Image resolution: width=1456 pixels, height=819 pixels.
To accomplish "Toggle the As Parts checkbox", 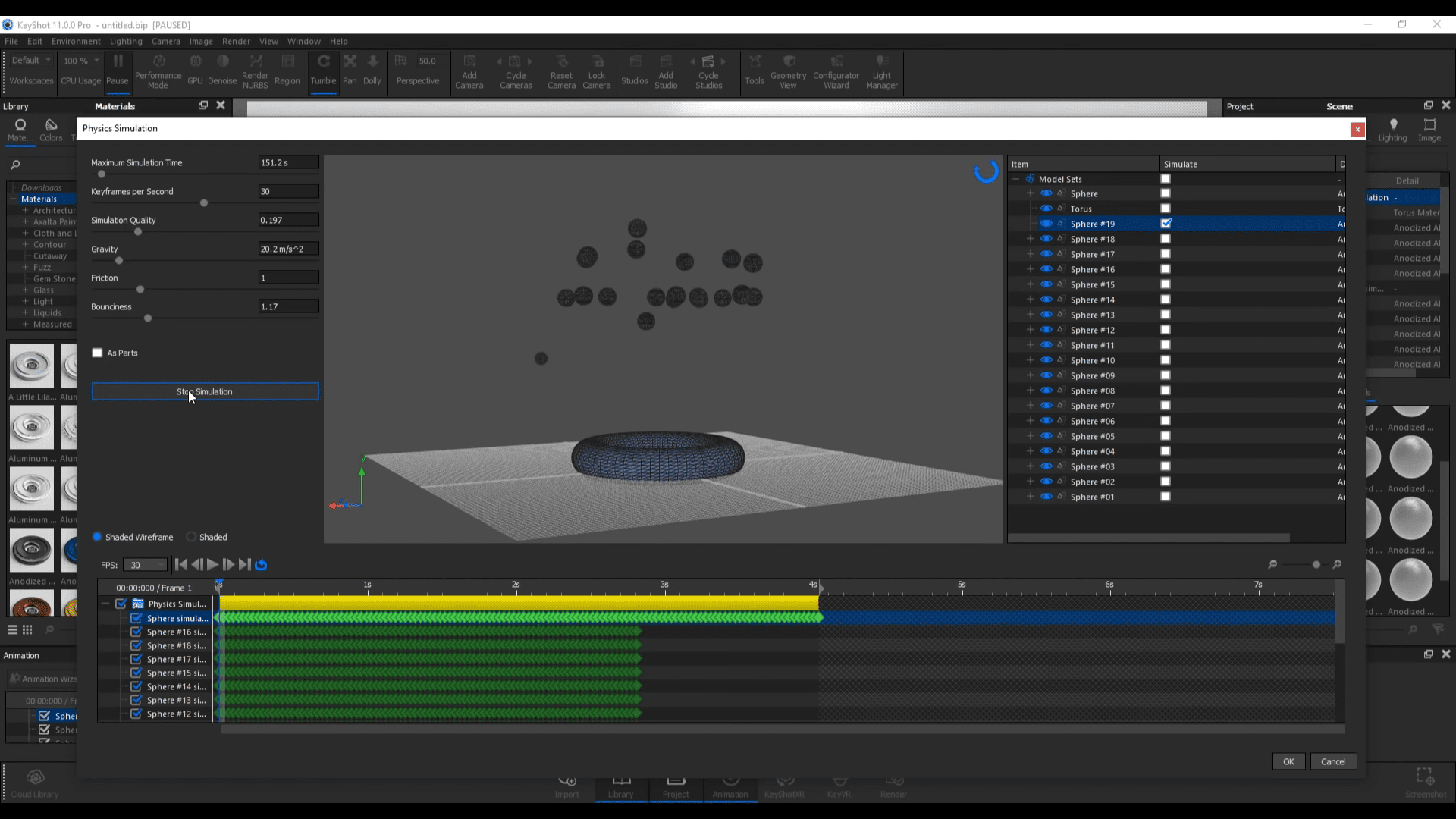I will 97,352.
